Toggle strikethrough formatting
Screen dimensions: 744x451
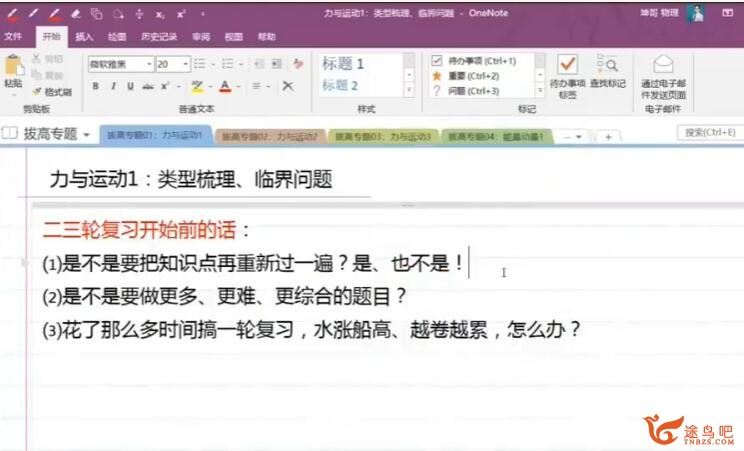[x=148, y=86]
